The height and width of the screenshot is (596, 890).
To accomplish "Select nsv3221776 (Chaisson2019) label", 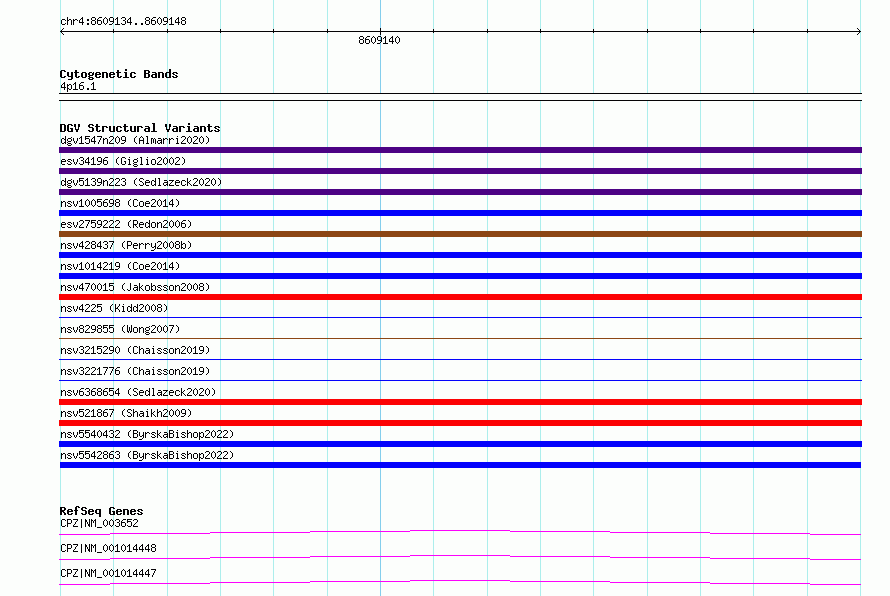I will [135, 371].
